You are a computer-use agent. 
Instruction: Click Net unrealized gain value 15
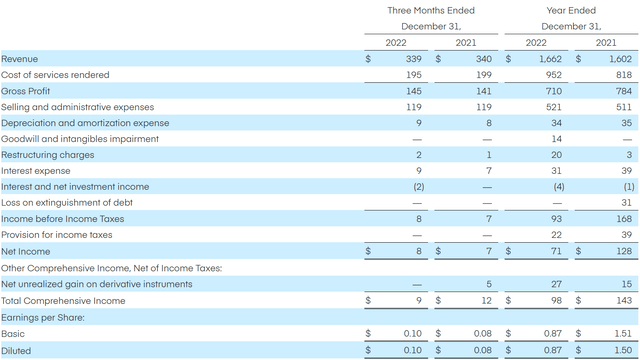[x=627, y=284]
